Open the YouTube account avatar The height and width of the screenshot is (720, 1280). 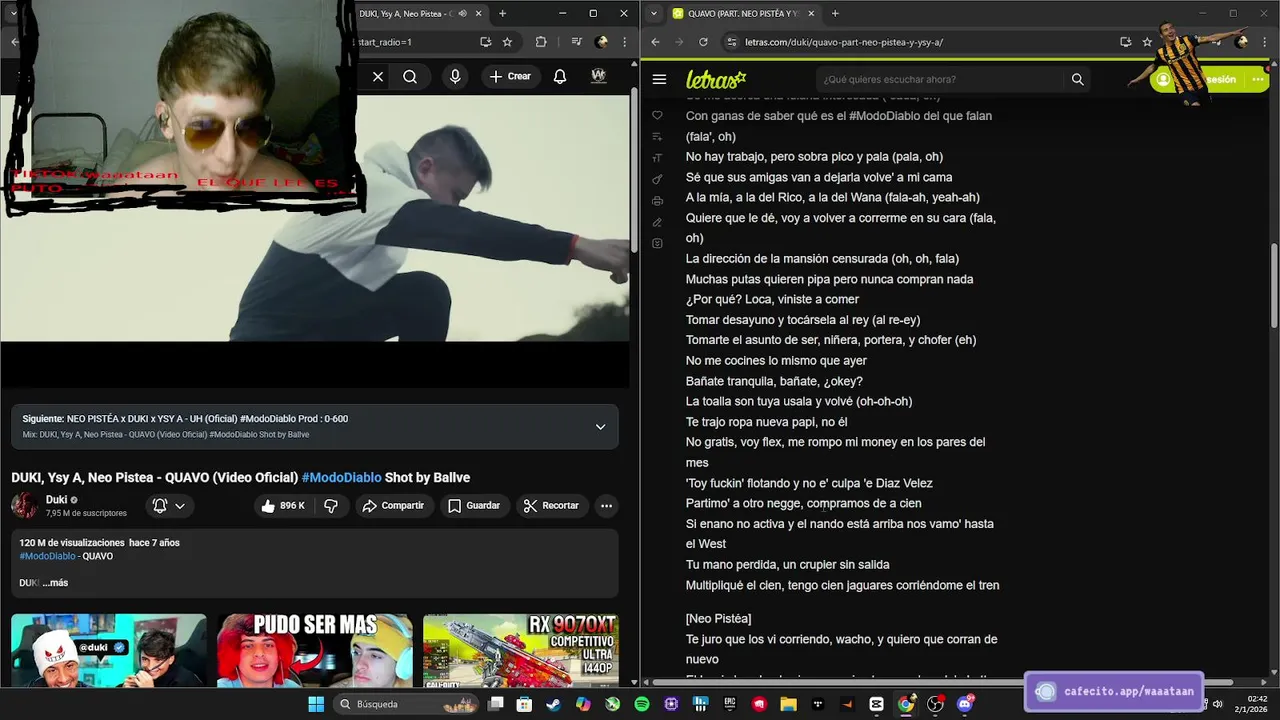pyautogui.click(x=598, y=76)
